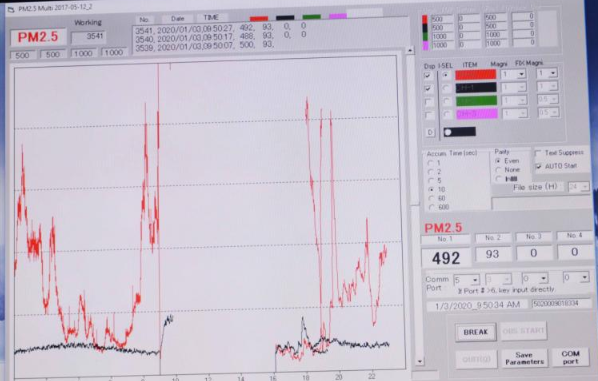Enable the Text Suppress checkbox
The height and width of the screenshot is (381, 598).
point(538,153)
